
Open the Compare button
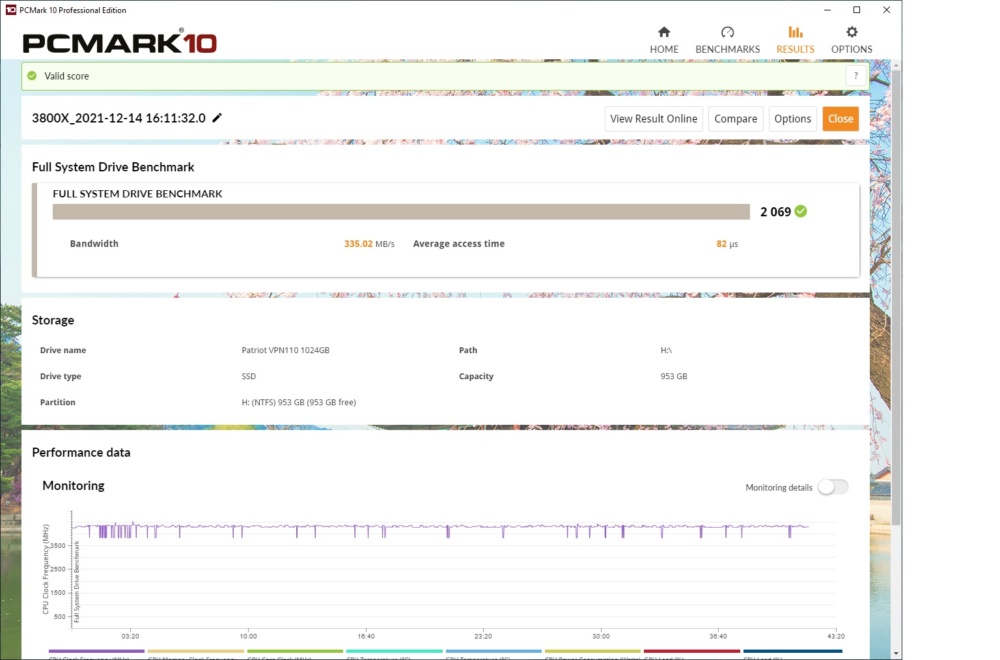735,119
